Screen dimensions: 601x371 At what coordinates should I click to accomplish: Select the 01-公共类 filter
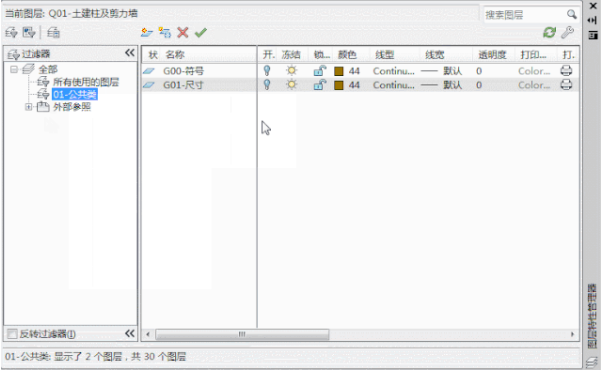coord(75,94)
